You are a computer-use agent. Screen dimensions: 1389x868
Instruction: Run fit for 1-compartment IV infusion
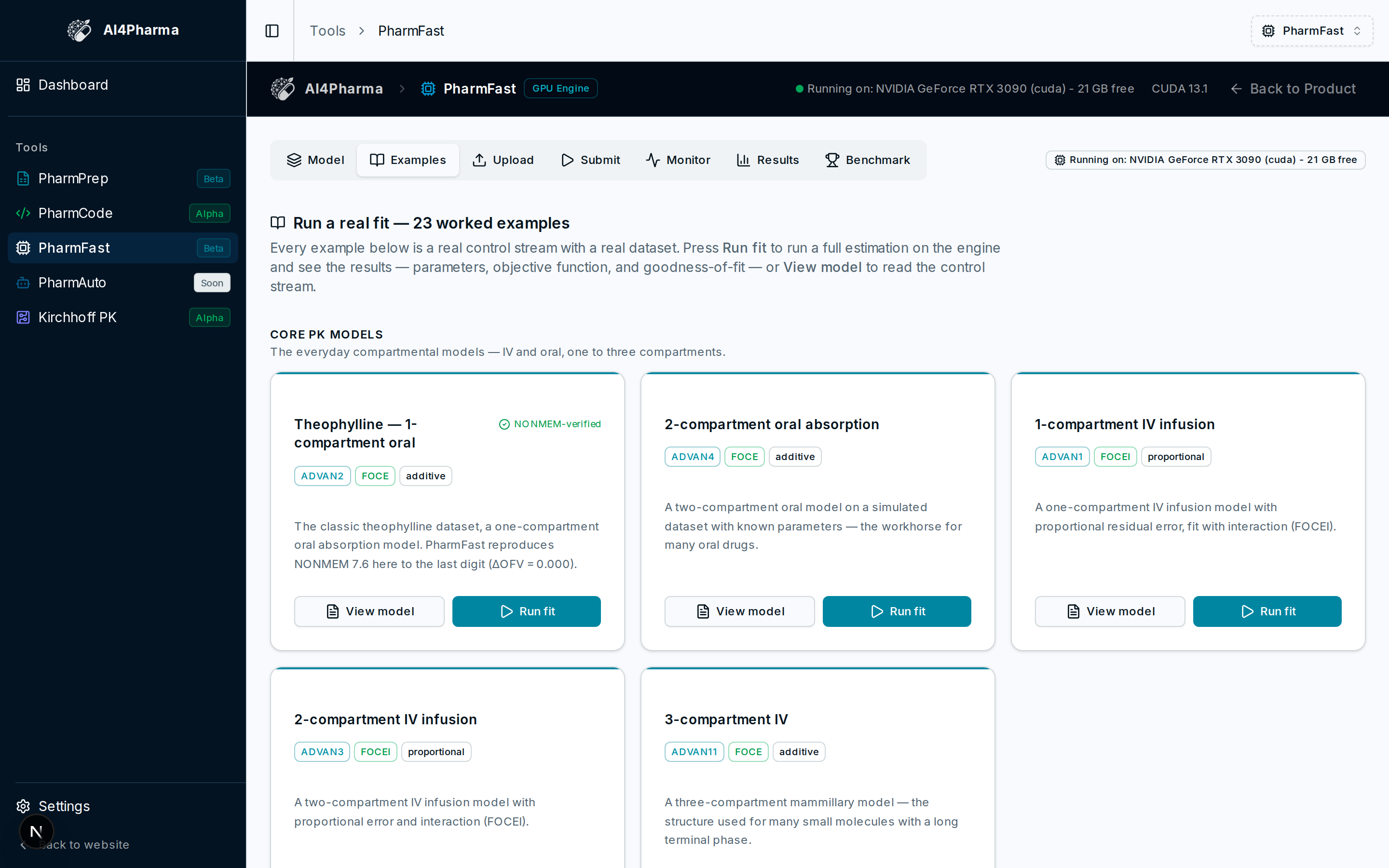tap(1267, 611)
